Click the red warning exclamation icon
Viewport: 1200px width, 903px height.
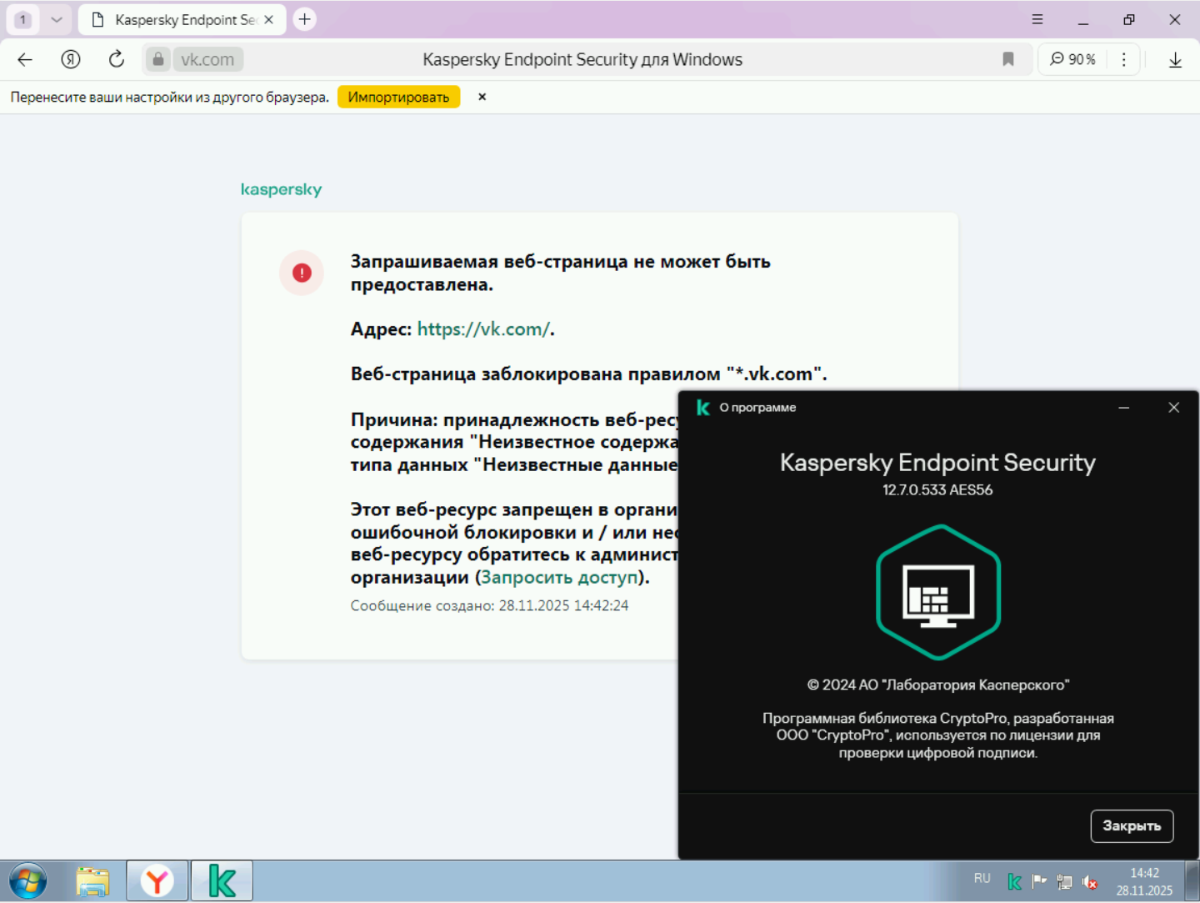[301, 272]
